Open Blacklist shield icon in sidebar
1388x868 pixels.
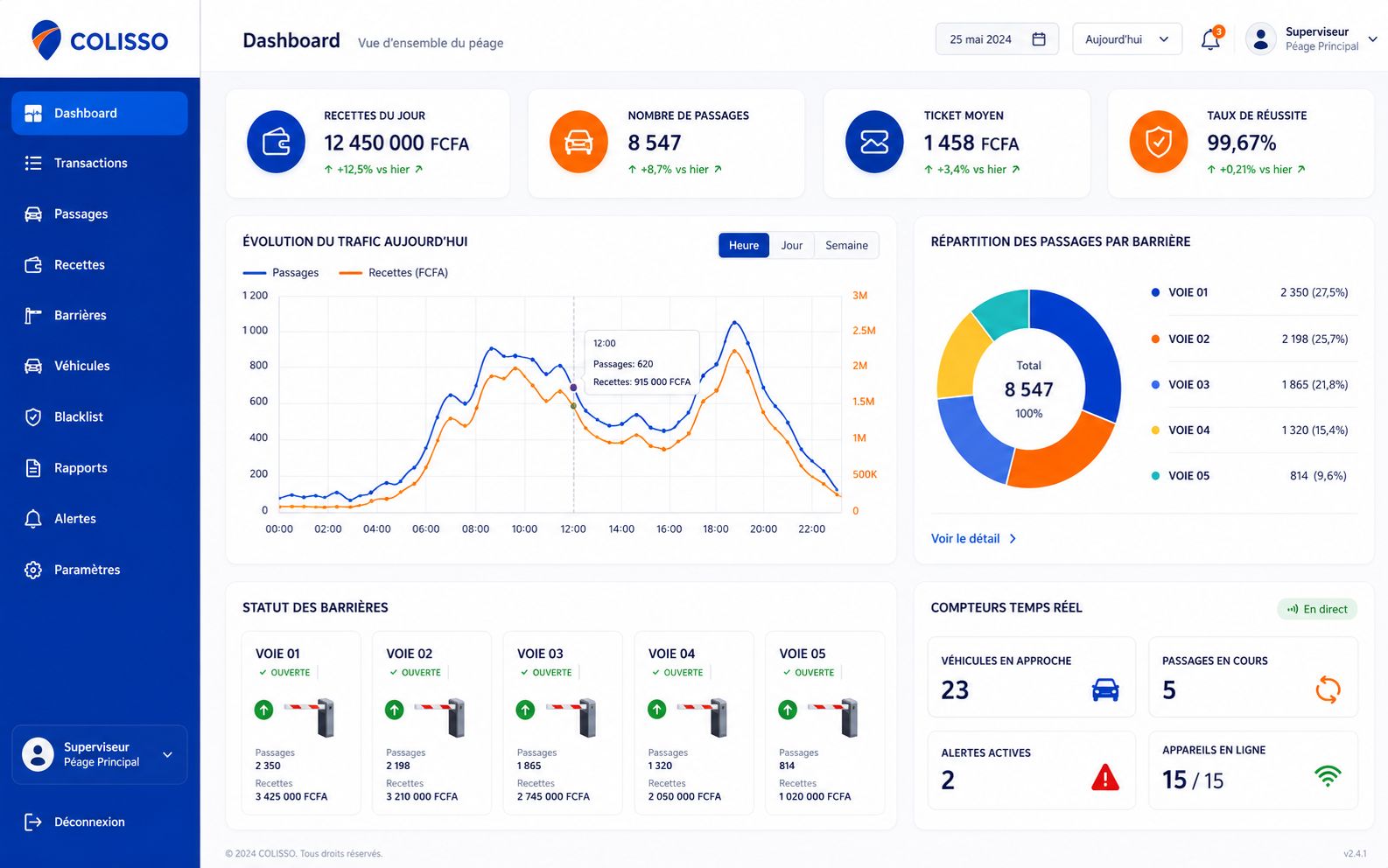click(x=33, y=416)
